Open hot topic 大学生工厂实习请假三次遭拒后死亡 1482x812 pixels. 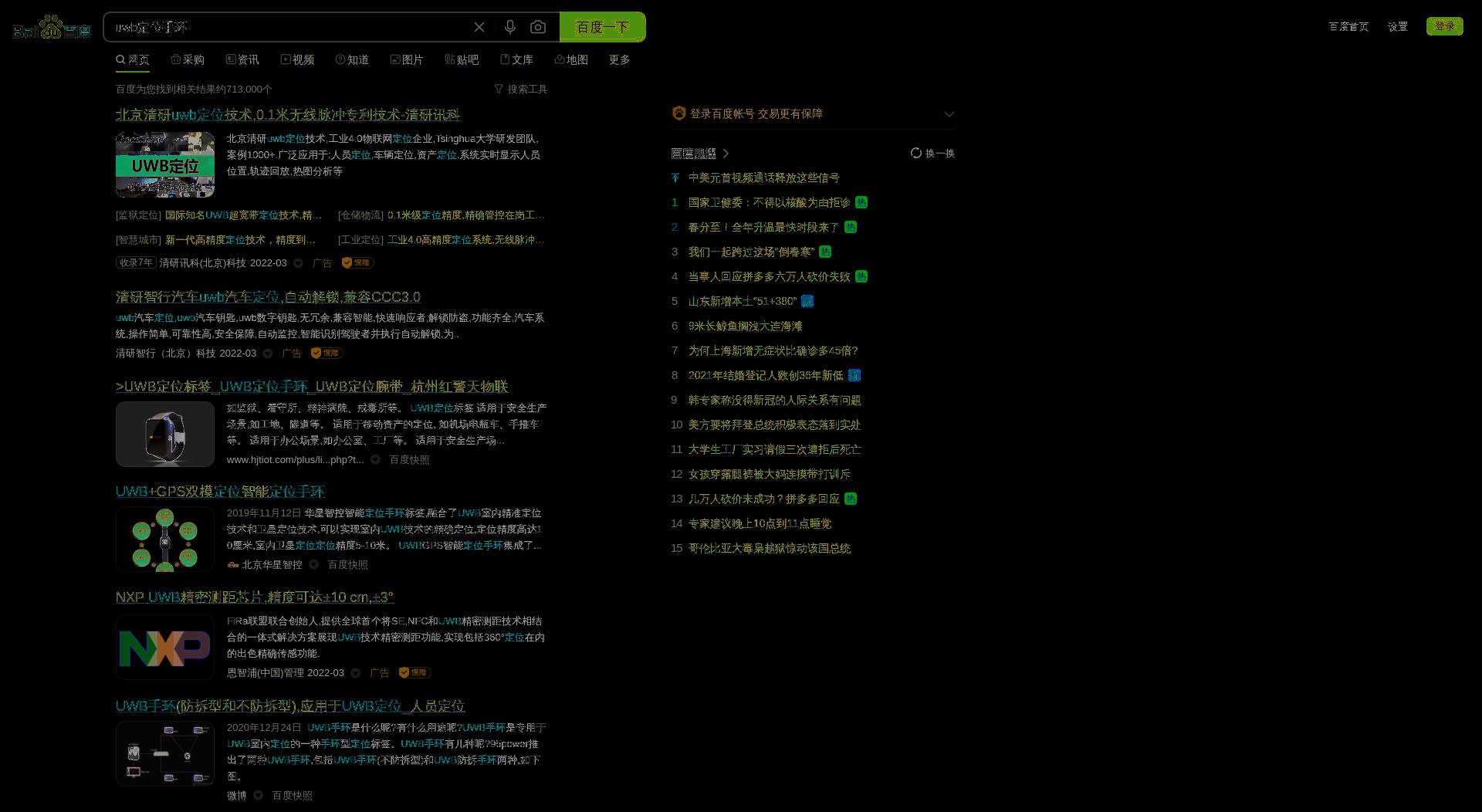click(x=775, y=450)
